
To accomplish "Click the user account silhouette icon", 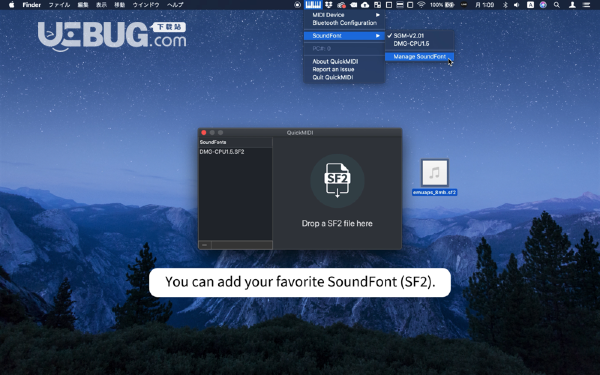I will [x=572, y=5].
